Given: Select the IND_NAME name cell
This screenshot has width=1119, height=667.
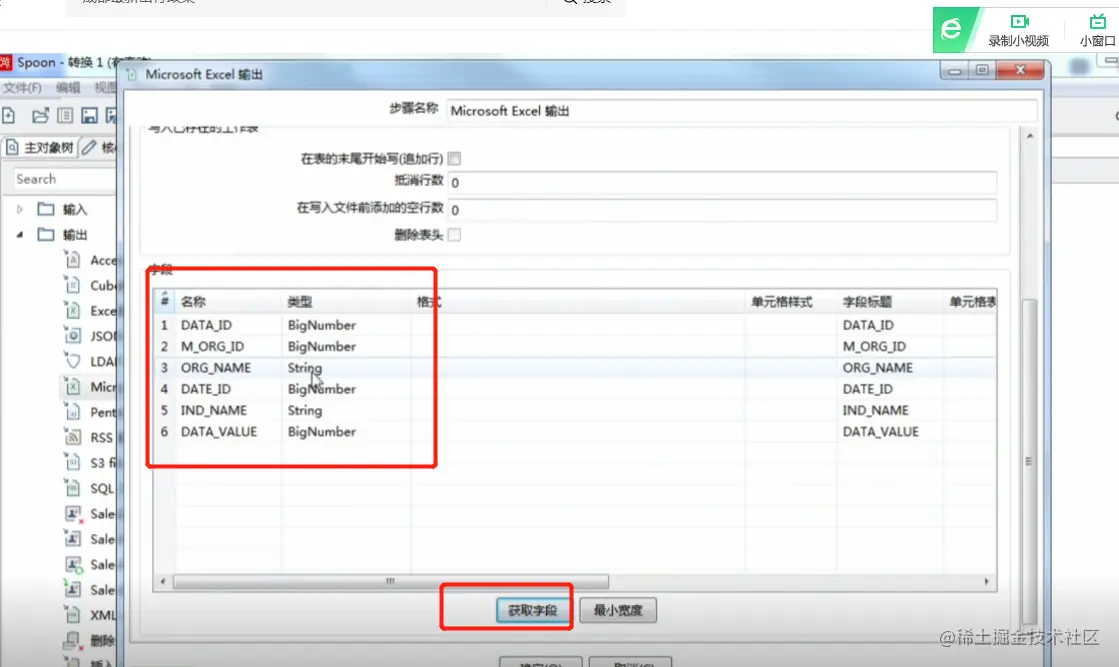Looking at the screenshot, I should pos(228,410).
